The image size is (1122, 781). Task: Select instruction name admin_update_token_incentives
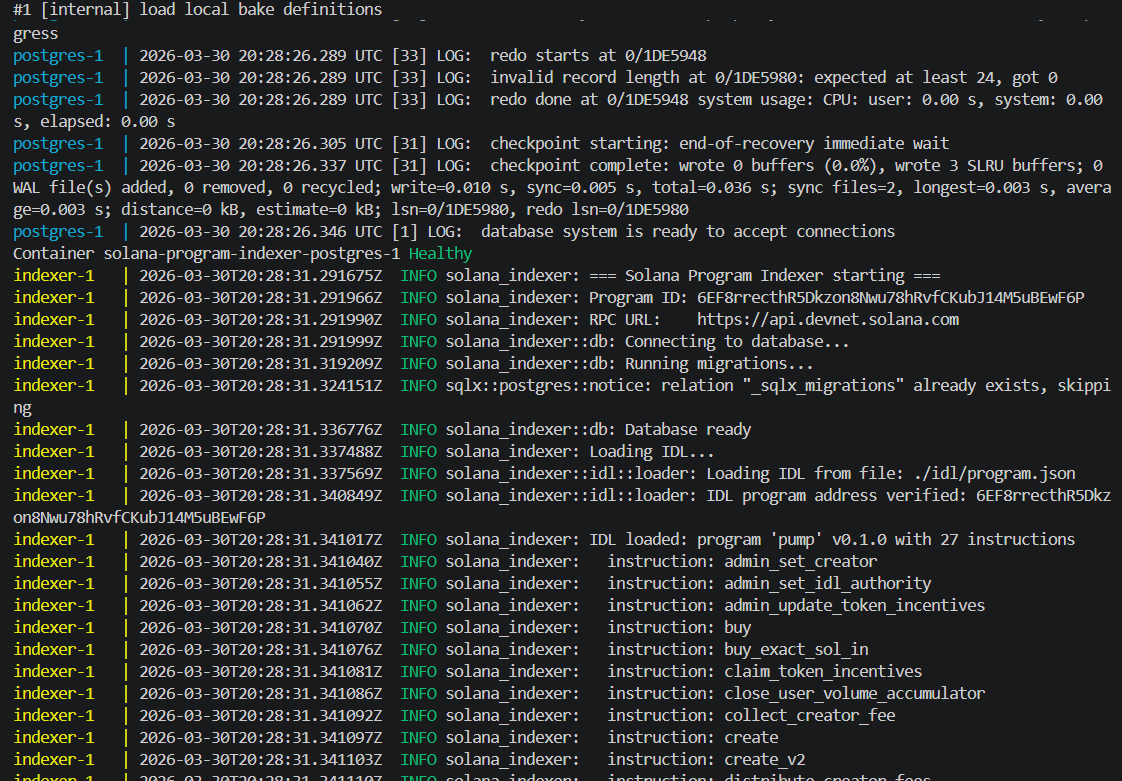click(x=854, y=606)
